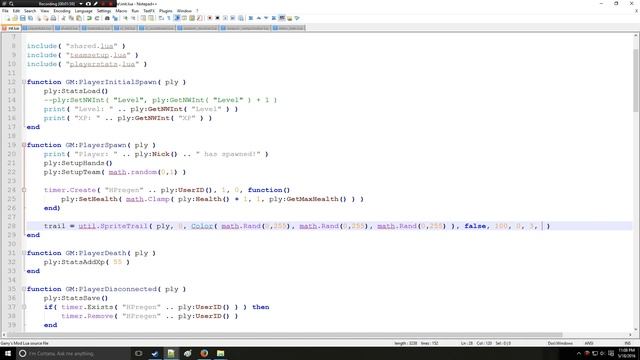This screenshot has height=360, width=640.
Task: Create a new document from toolbar
Action: coord(7,18)
